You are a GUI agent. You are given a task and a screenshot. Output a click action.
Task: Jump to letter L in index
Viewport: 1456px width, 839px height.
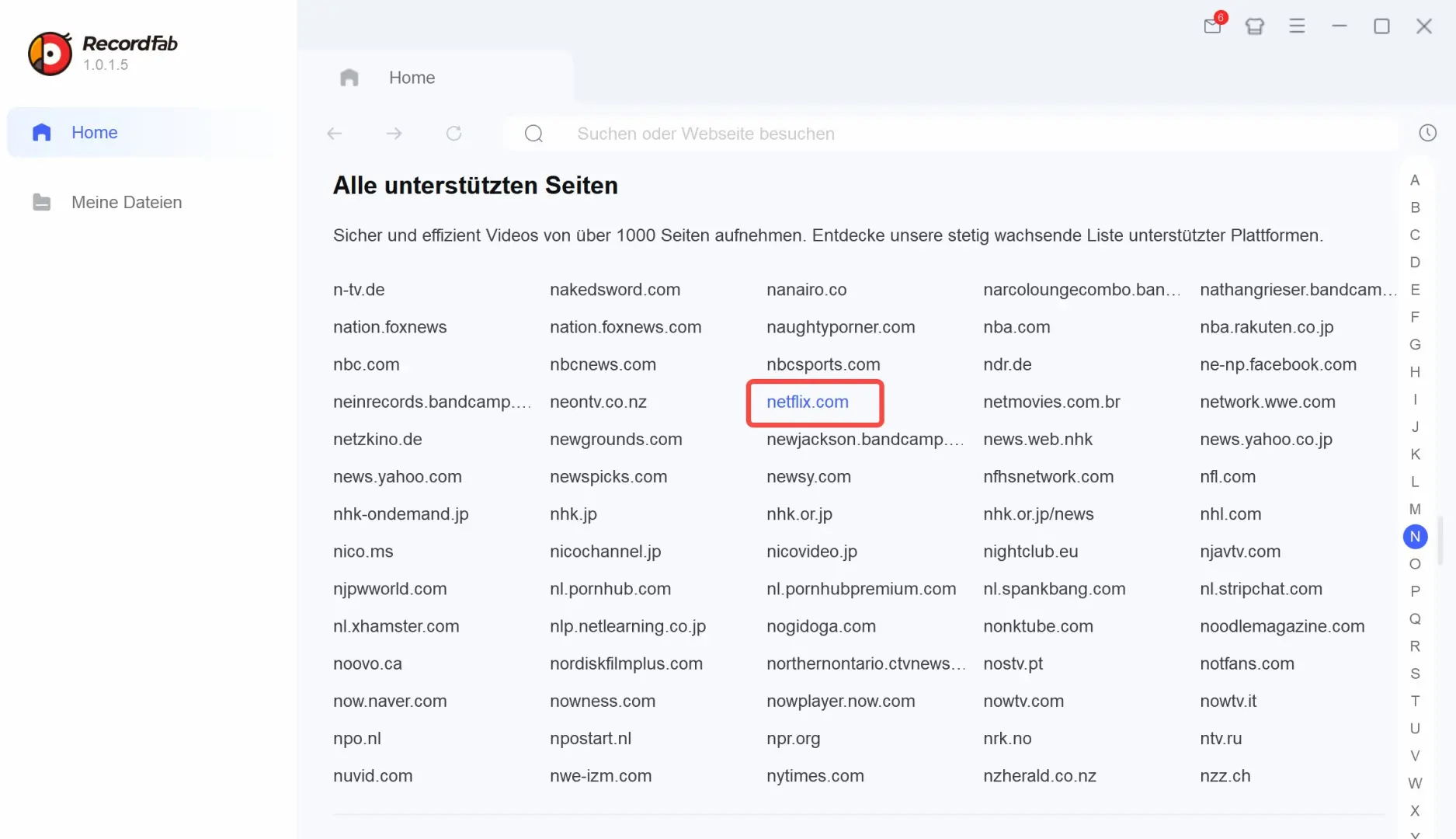(1415, 482)
